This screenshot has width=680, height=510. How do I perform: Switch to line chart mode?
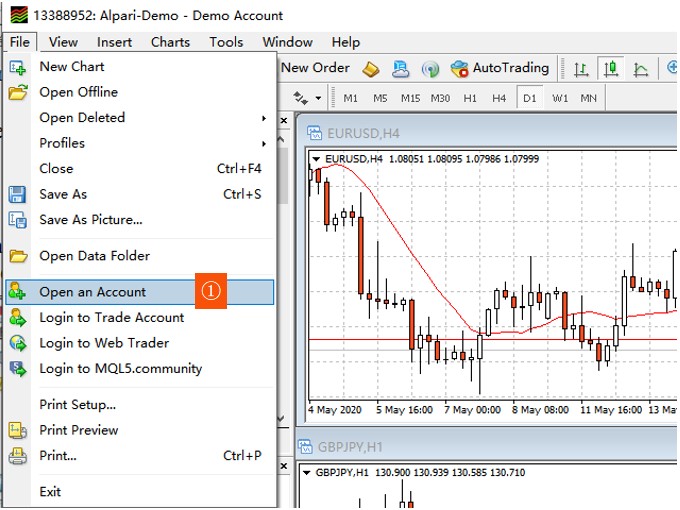tap(641, 69)
